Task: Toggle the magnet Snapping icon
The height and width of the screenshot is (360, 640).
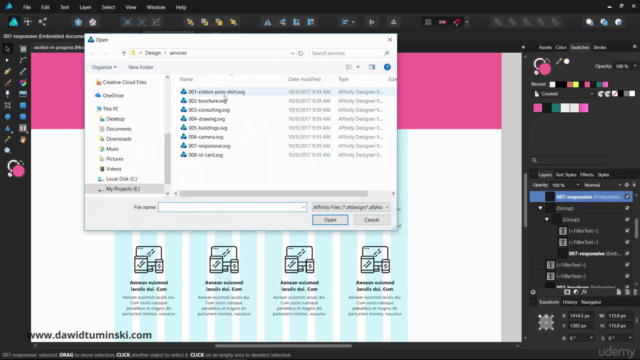Action: point(457,22)
